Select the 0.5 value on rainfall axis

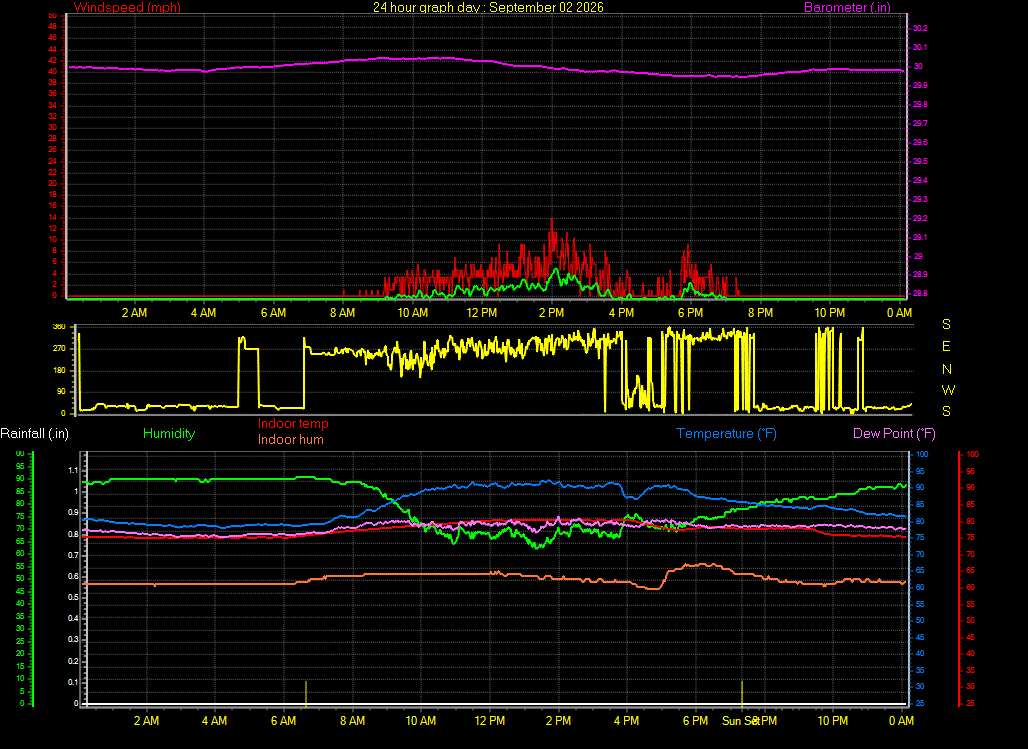click(73, 597)
